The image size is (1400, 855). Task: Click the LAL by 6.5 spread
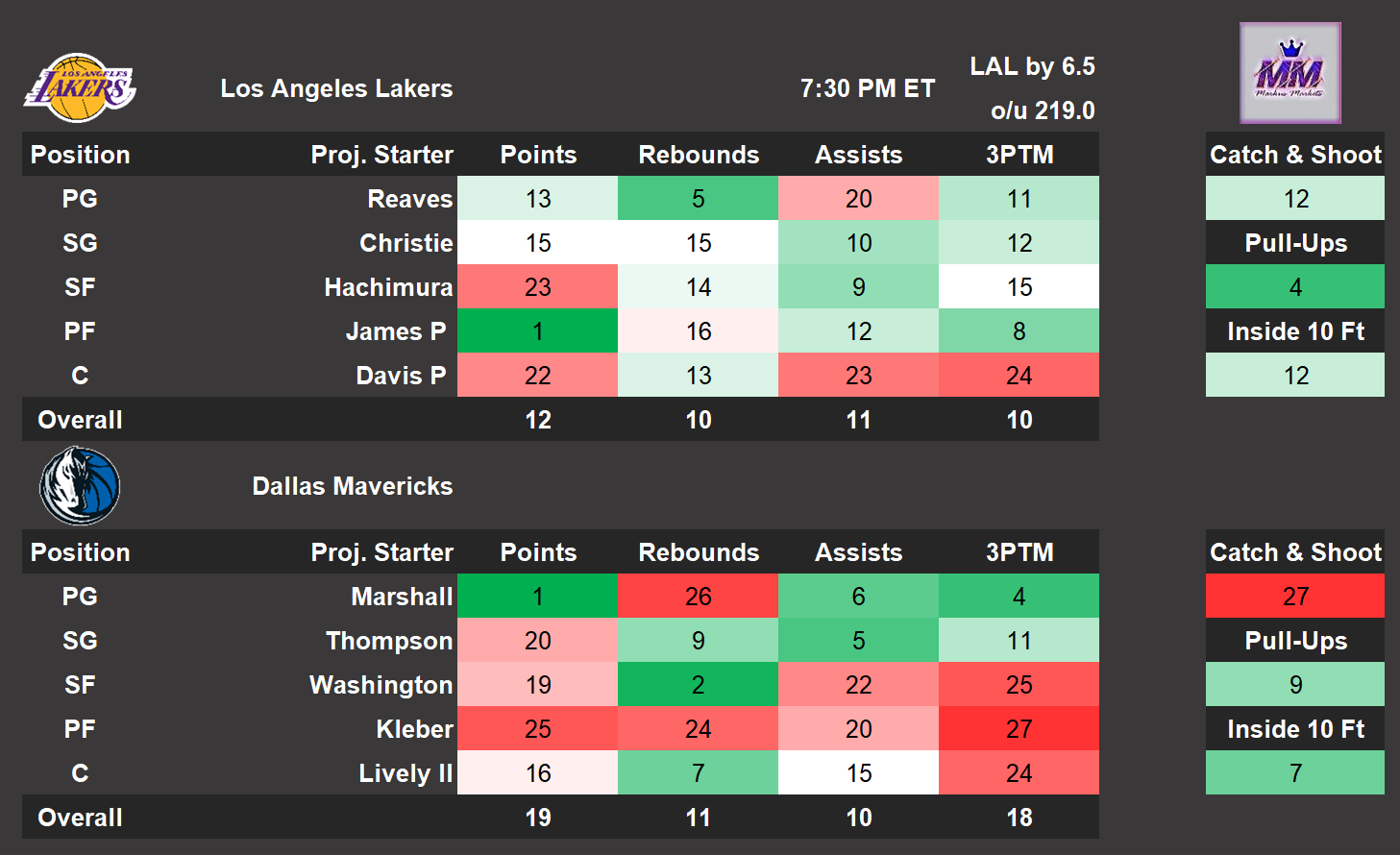pyautogui.click(x=1032, y=66)
